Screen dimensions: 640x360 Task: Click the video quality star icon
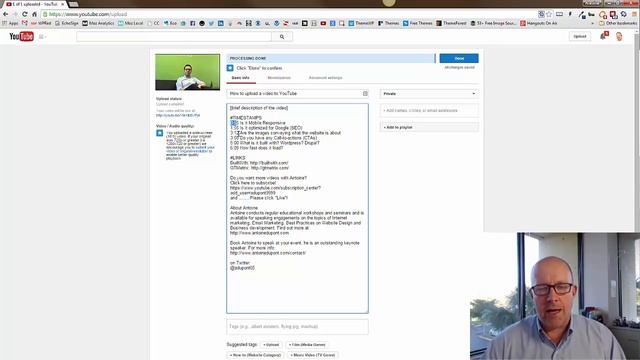(160, 133)
